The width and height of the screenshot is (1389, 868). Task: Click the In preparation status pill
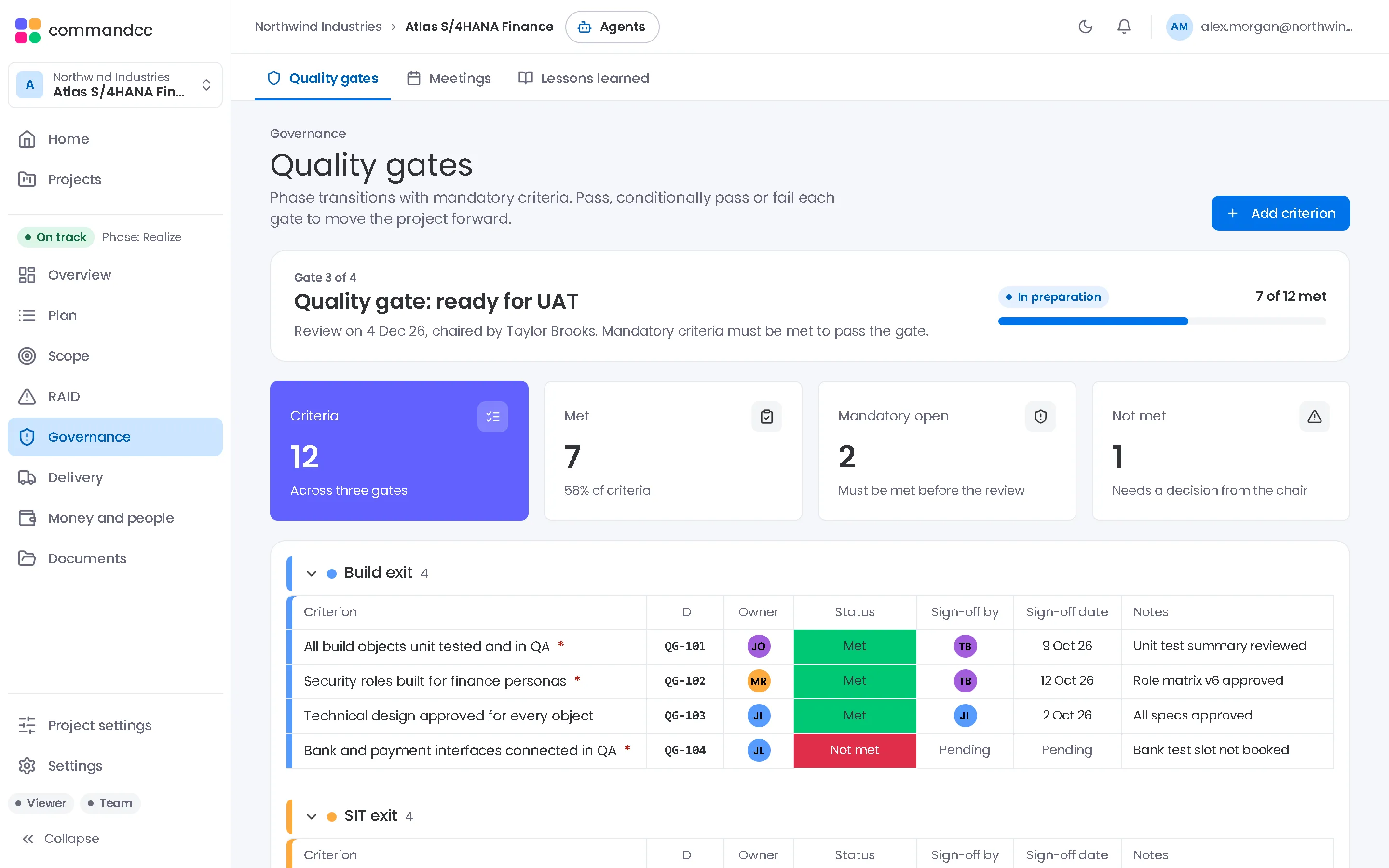(1053, 297)
